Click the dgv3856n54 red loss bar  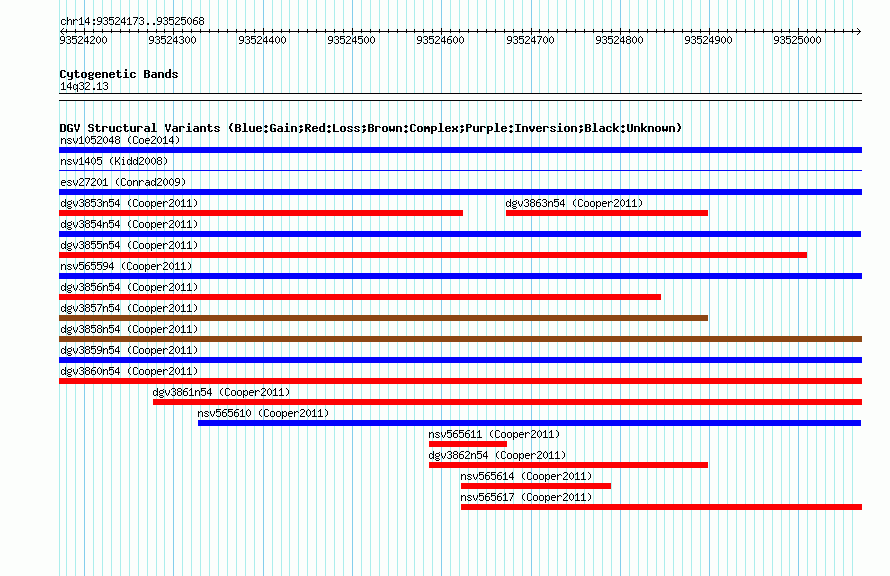pos(360,297)
